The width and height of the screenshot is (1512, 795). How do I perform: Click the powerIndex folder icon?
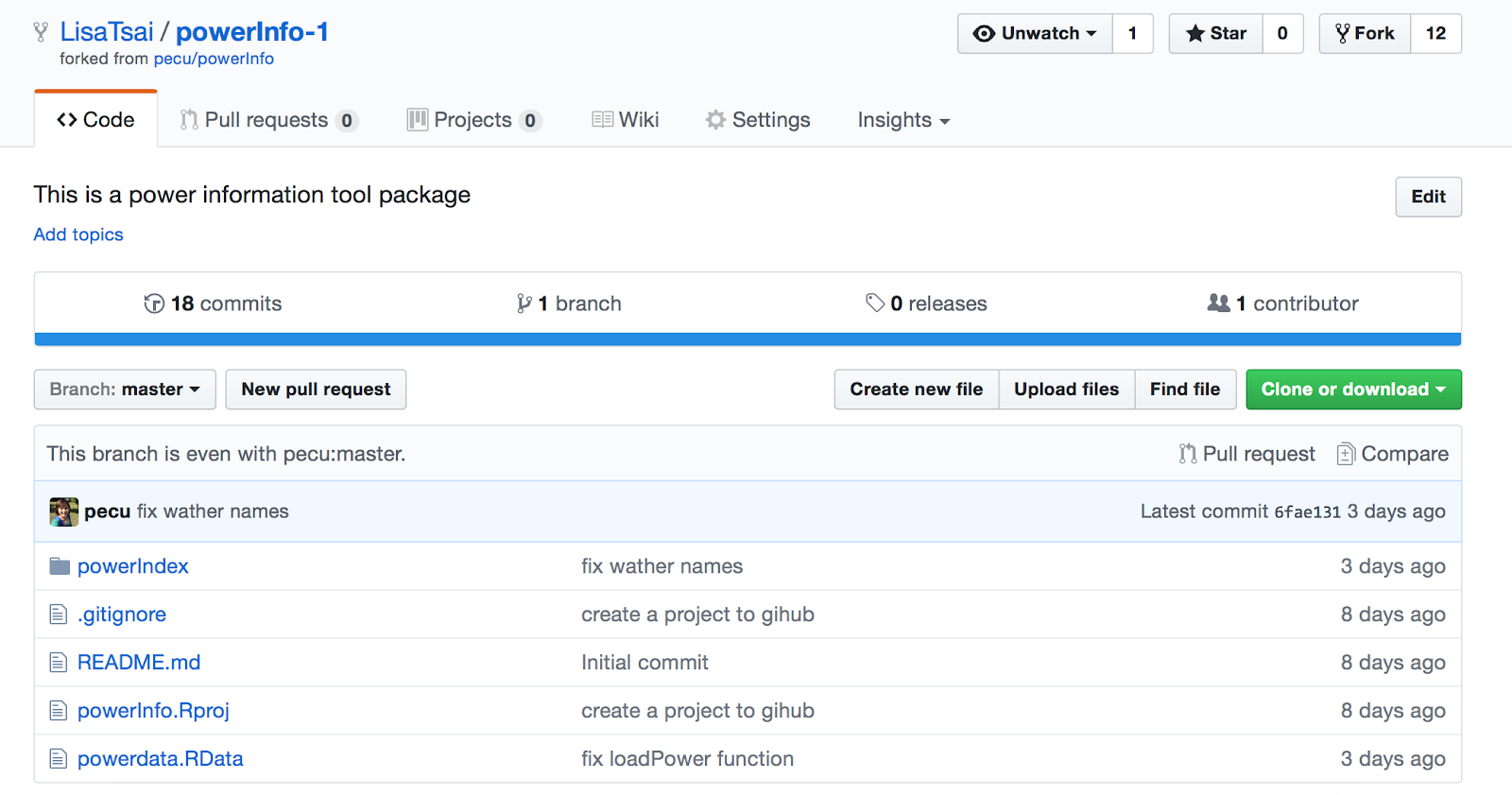[x=60, y=566]
